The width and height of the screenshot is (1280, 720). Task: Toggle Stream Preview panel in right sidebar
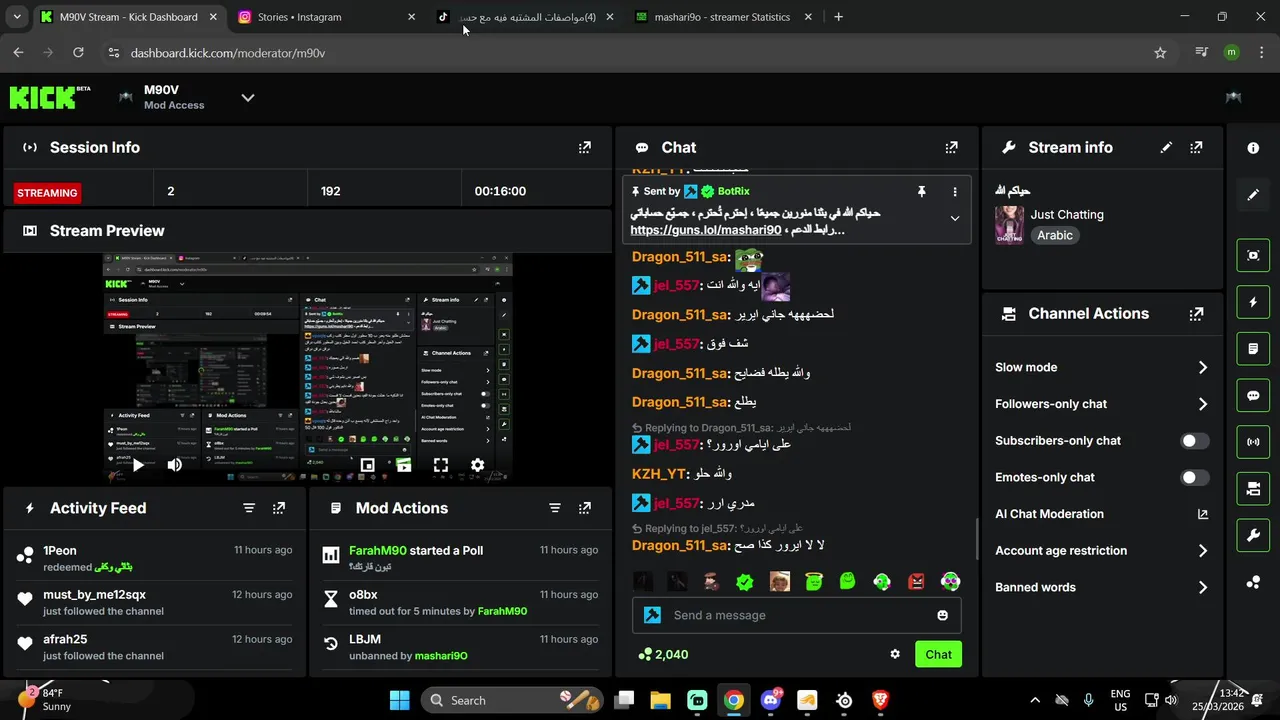coord(1253,255)
